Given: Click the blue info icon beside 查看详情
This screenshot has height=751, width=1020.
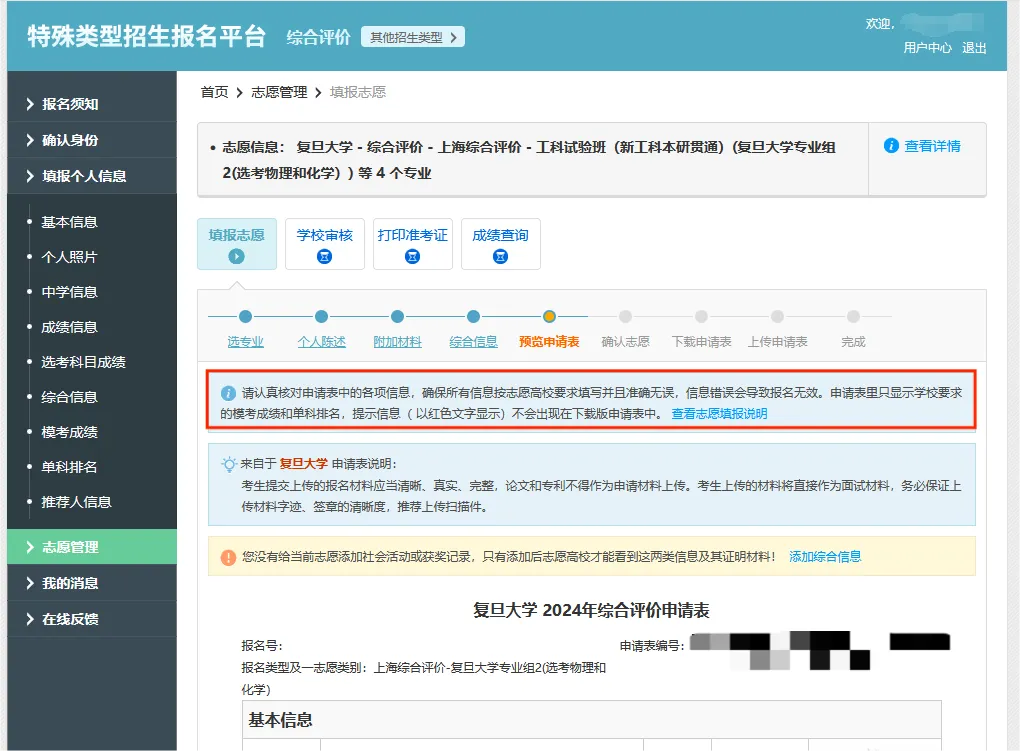Looking at the screenshot, I should [891, 146].
